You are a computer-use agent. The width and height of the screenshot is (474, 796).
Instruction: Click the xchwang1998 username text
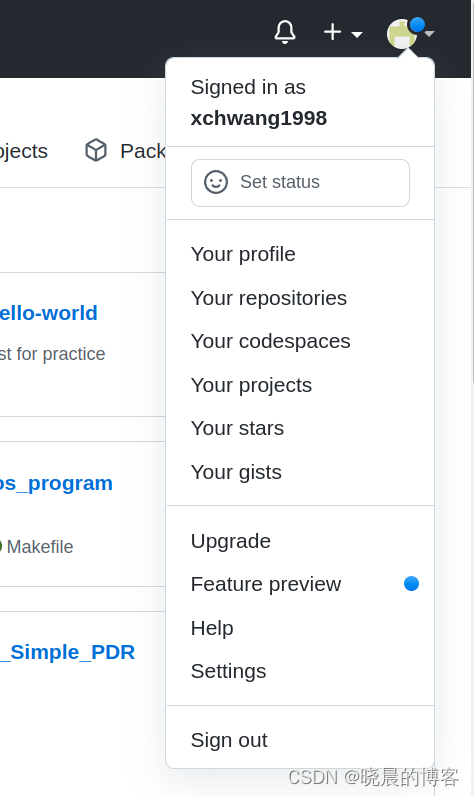259,118
